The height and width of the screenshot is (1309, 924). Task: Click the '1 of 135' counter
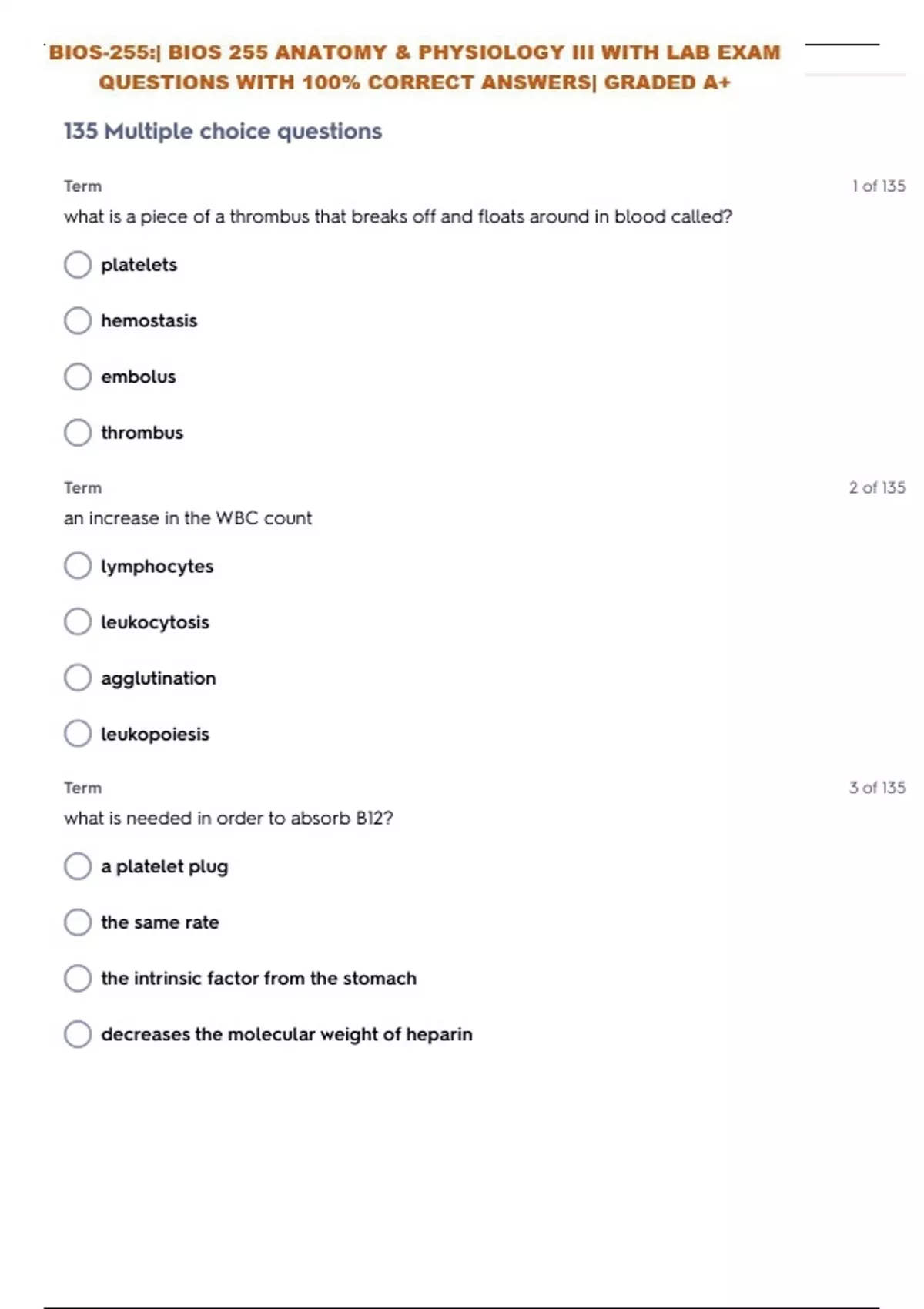[878, 186]
